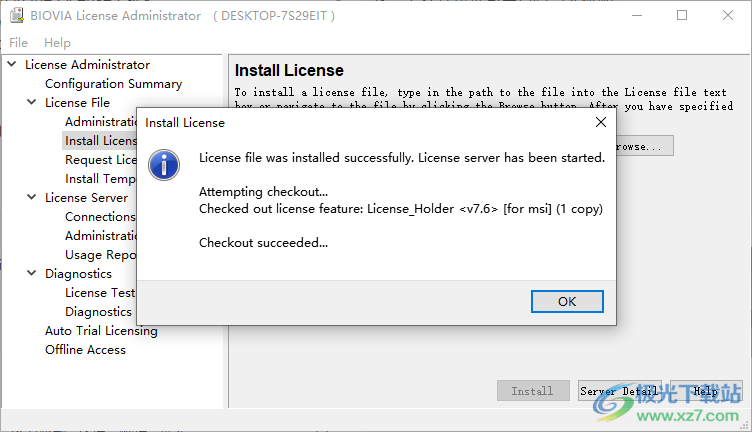Confirm the dialog with the OK button
Viewport: 752px width, 432px height.
[x=567, y=302]
